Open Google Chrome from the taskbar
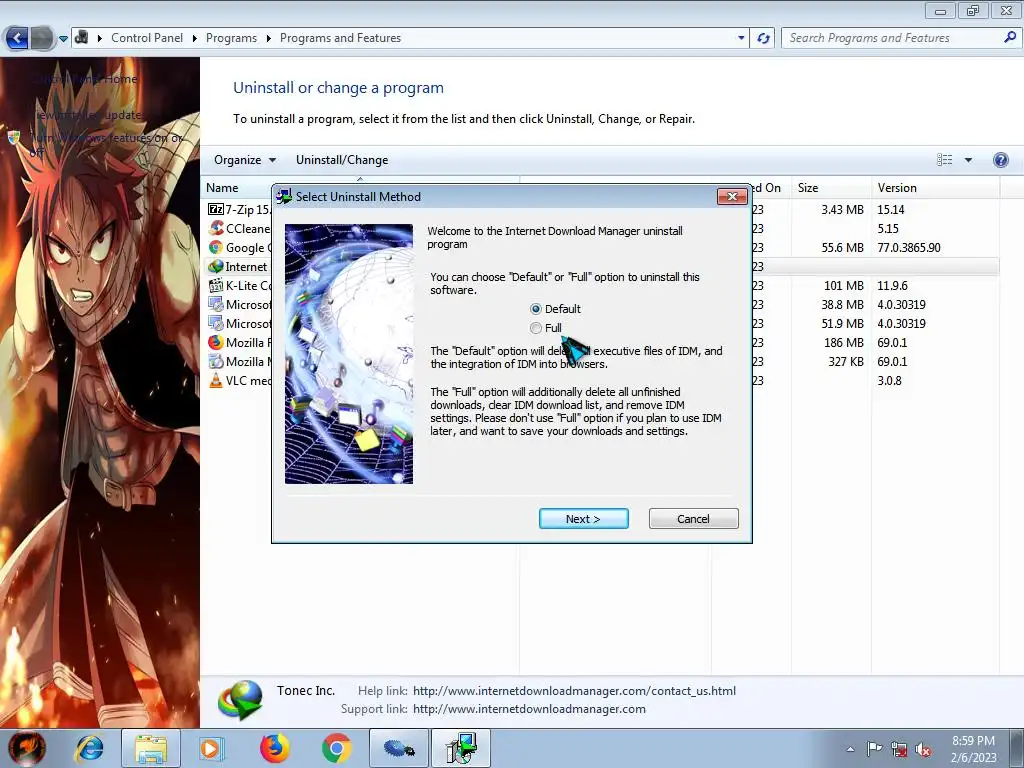Viewport: 1024px width, 768px height. point(336,748)
